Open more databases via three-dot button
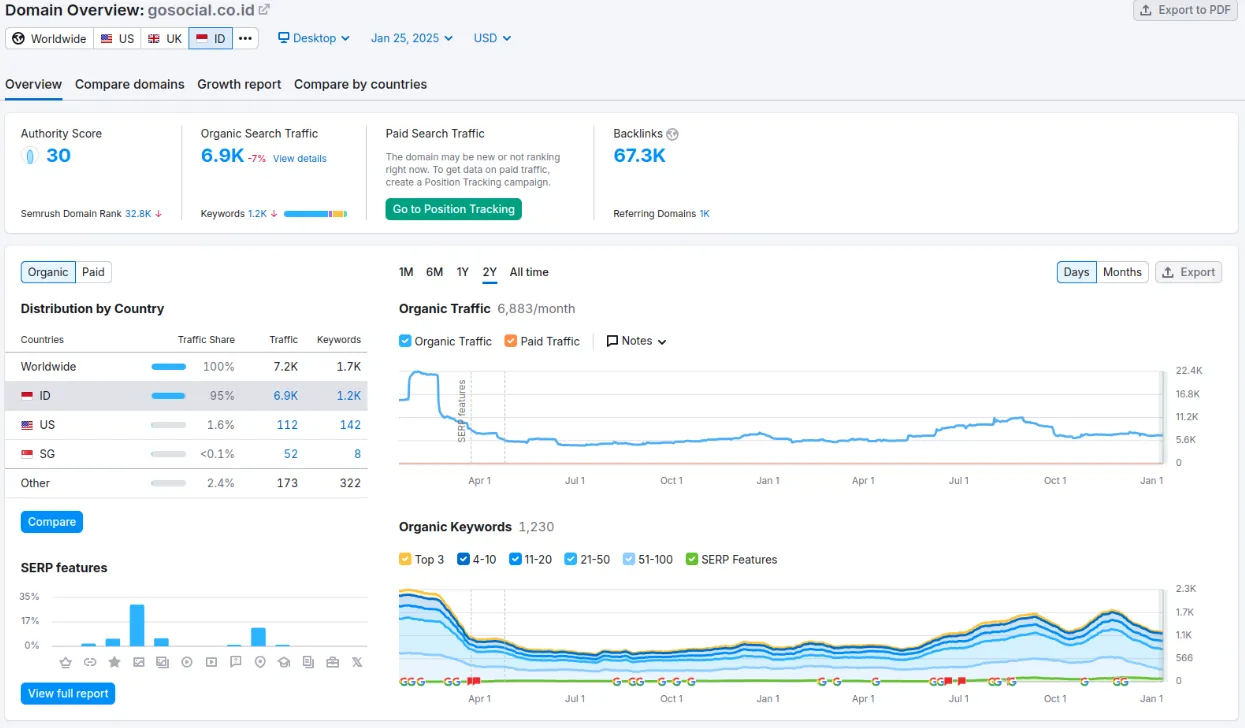Screen dimensions: 1245x728 click(246, 39)
